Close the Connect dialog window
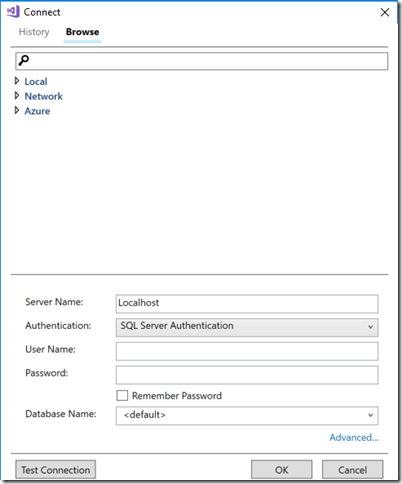The height and width of the screenshot is (484, 402). pos(385,12)
